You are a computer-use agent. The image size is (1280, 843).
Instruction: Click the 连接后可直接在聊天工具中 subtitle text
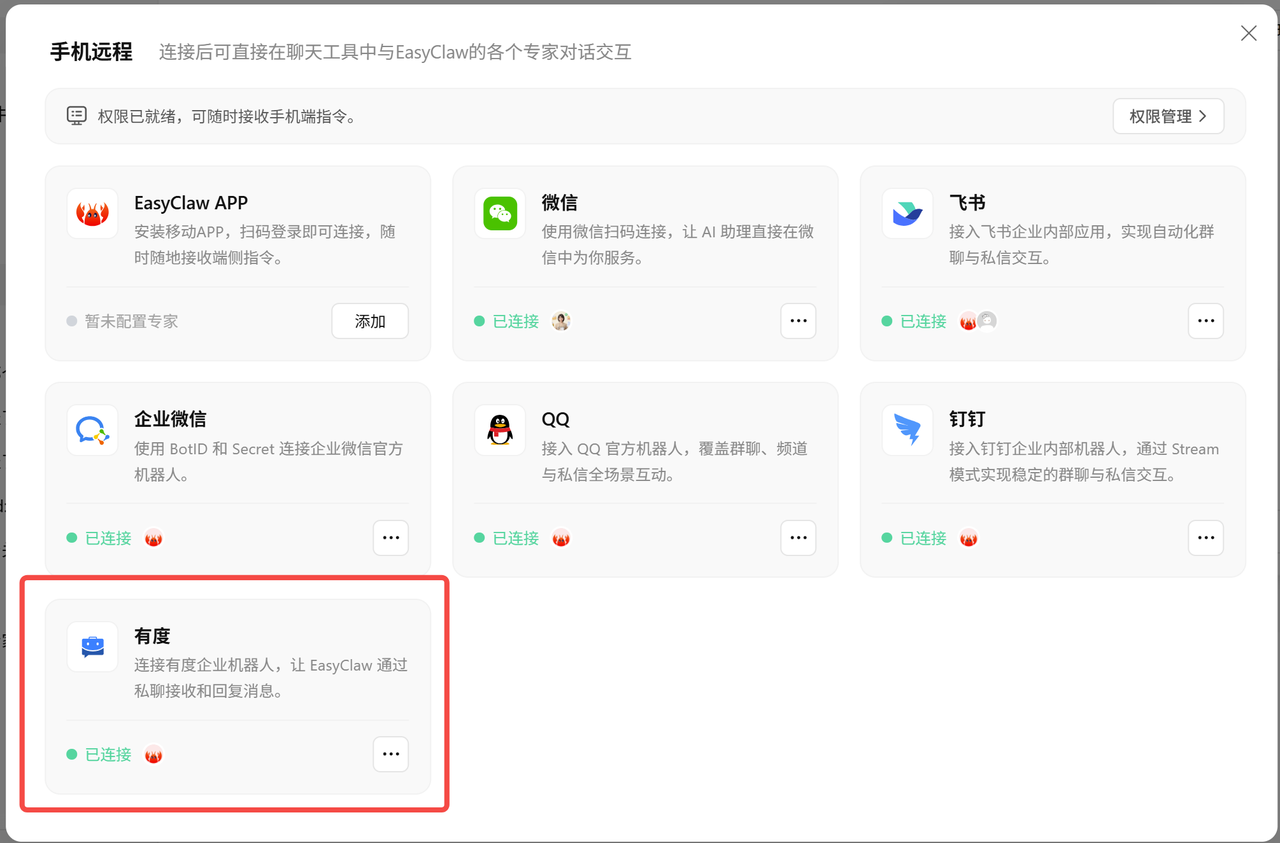tap(395, 52)
